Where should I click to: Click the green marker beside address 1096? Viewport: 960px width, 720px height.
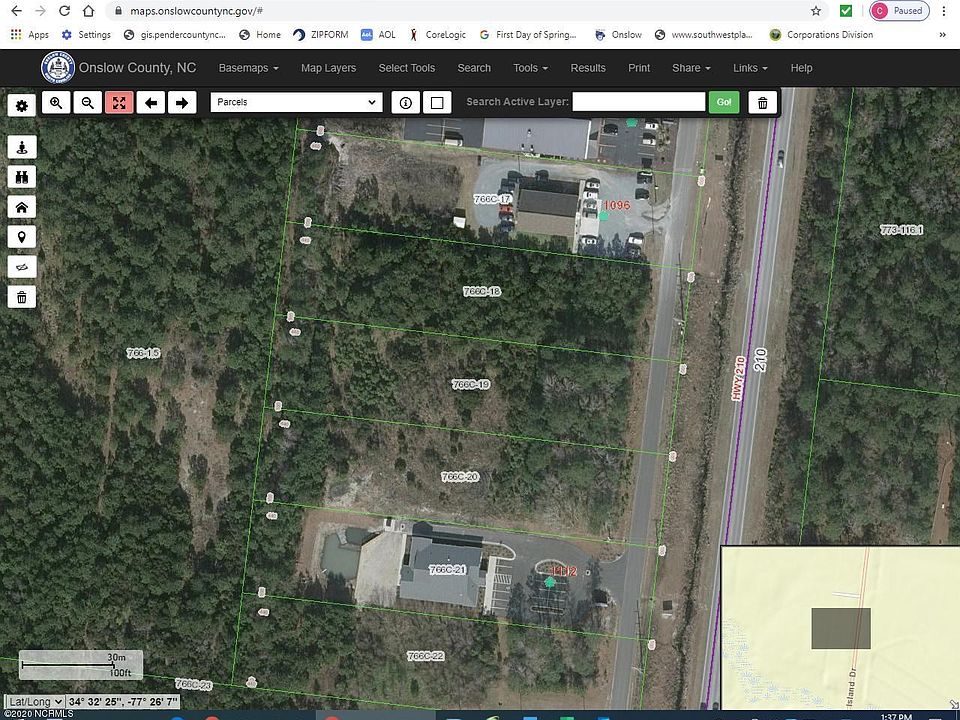point(603,216)
